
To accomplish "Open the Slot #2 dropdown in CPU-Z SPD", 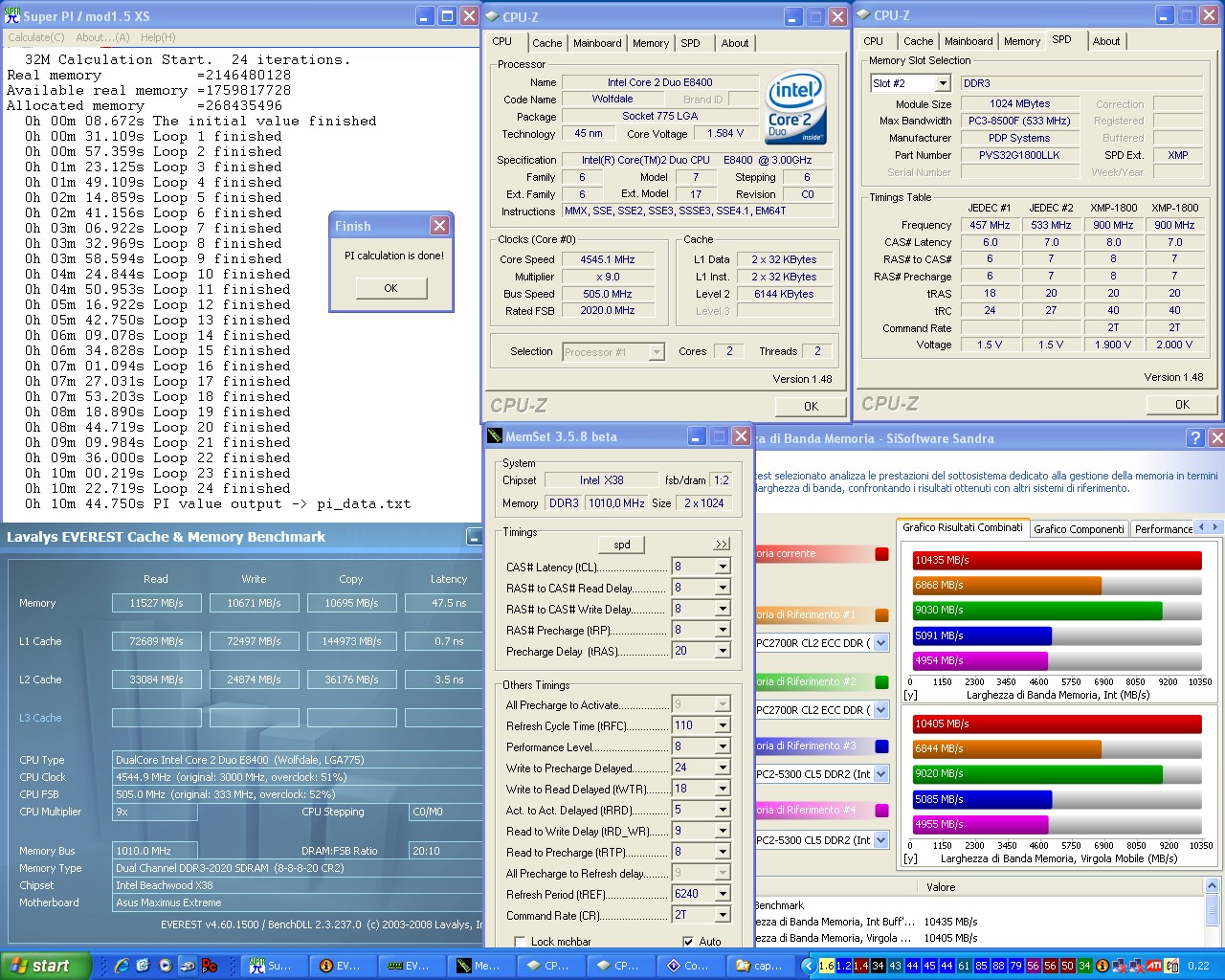I will point(943,83).
